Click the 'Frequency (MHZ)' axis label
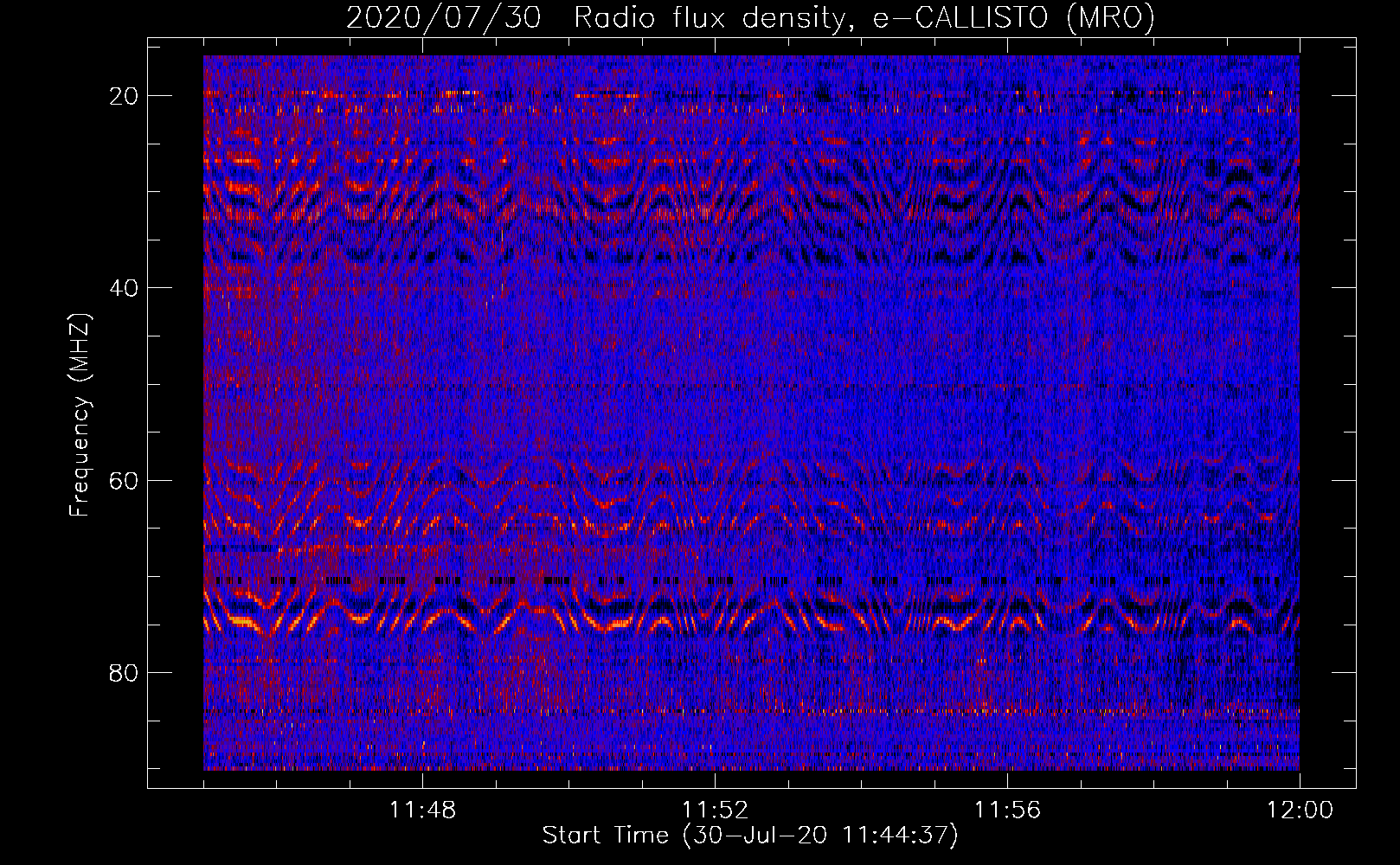The image size is (1400, 865). pyautogui.click(x=80, y=414)
